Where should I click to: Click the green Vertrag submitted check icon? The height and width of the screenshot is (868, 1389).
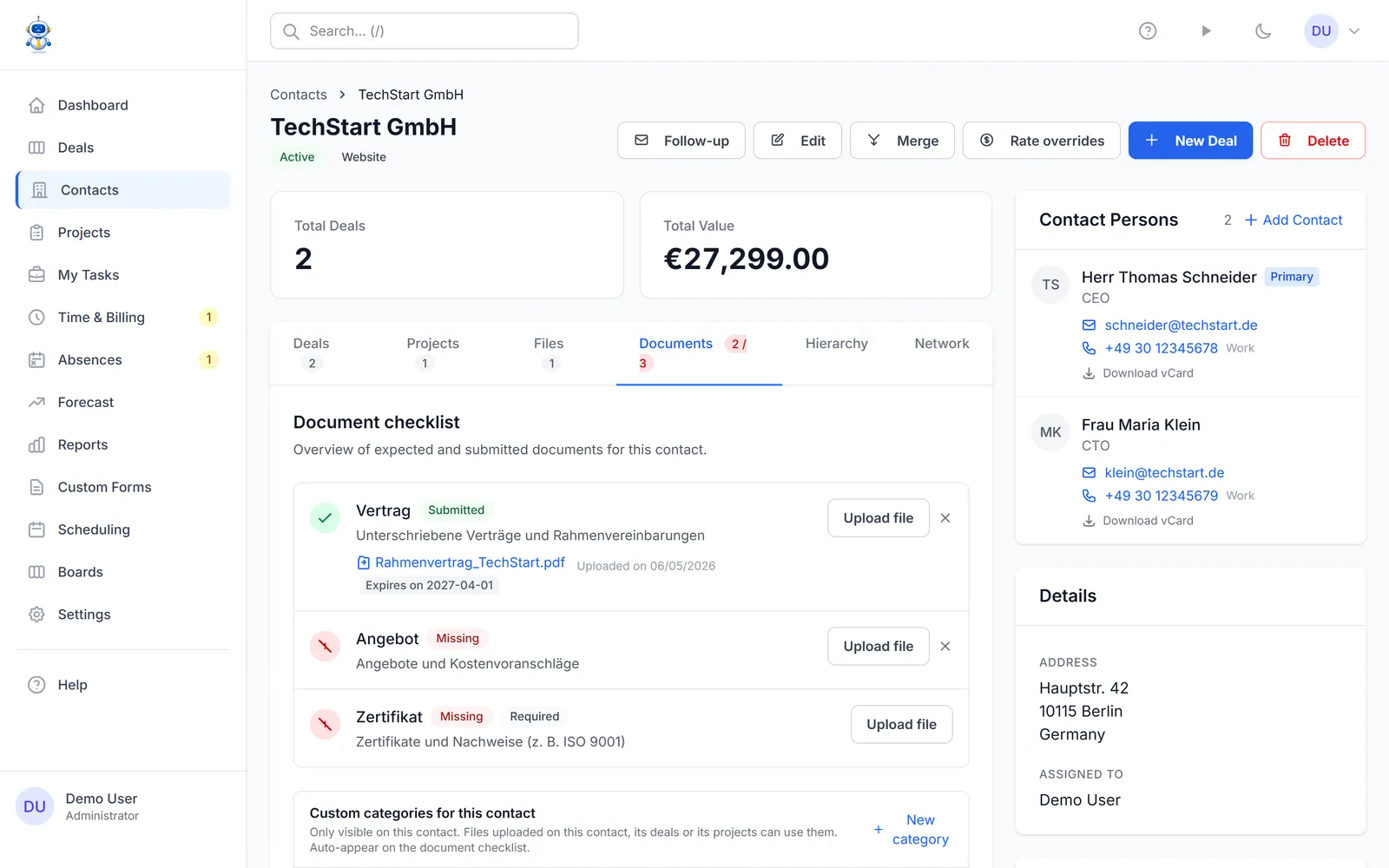325,518
